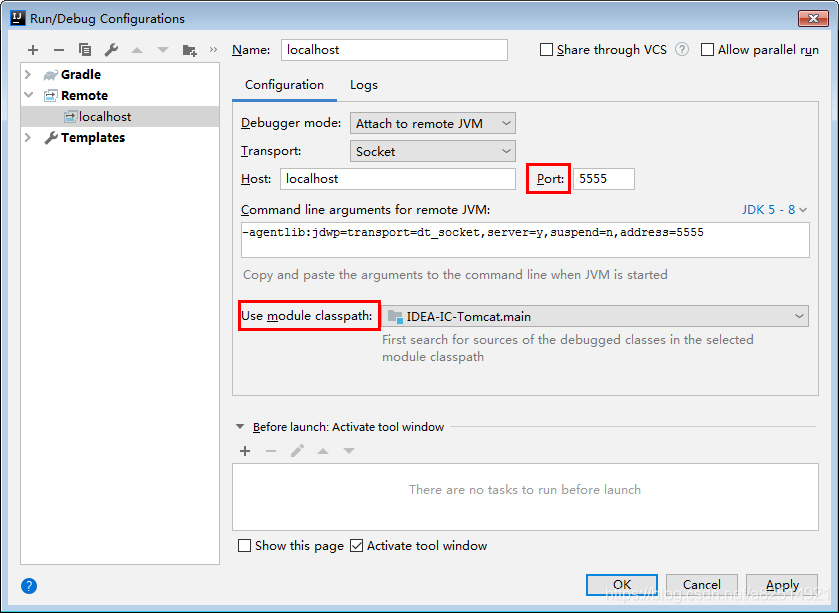Move before launch task down
The width and height of the screenshot is (839, 613).
(349, 451)
